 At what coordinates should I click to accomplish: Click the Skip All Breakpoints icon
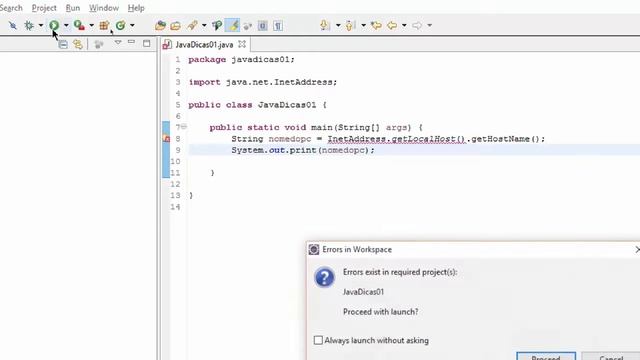tap(13, 25)
